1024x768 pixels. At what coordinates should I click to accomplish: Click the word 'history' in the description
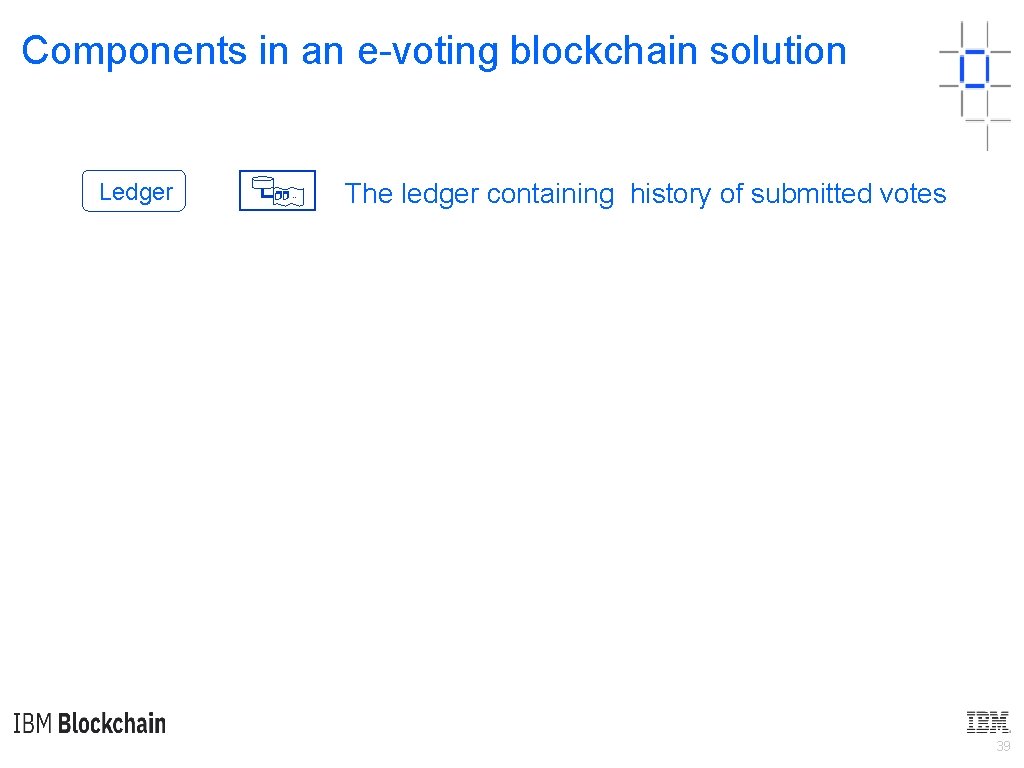pos(672,193)
